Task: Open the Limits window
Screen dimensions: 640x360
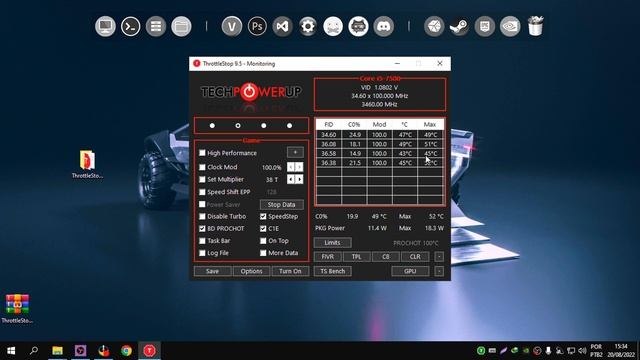Action: point(332,242)
